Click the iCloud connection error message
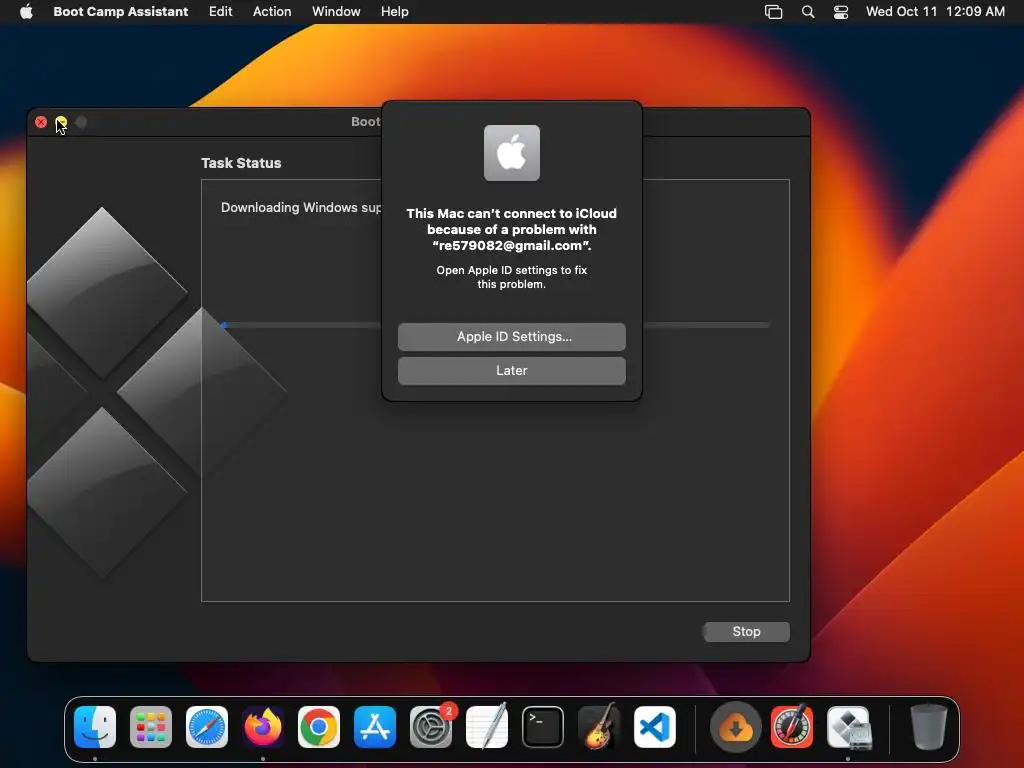This screenshot has height=768, width=1024. point(511,229)
